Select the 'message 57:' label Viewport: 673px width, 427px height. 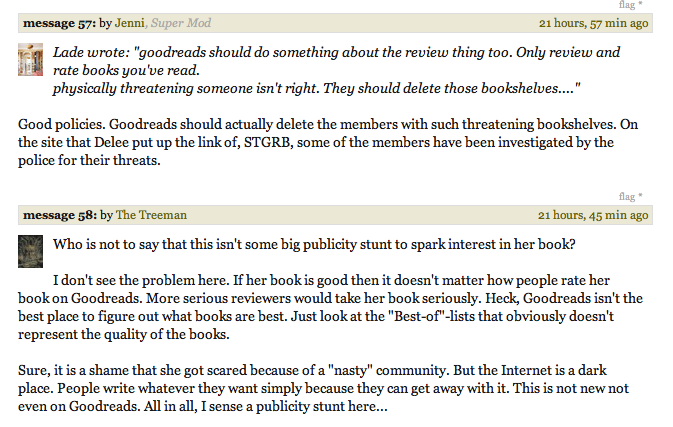click(x=60, y=23)
